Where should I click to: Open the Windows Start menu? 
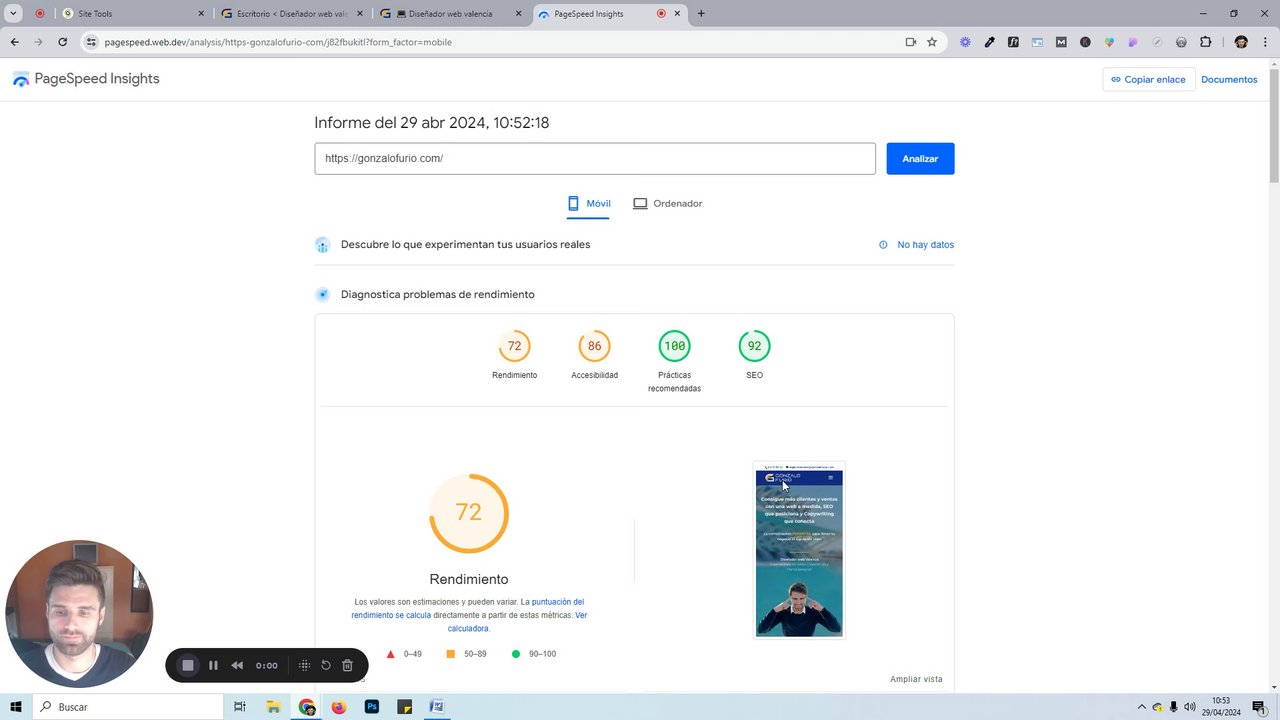(16, 707)
